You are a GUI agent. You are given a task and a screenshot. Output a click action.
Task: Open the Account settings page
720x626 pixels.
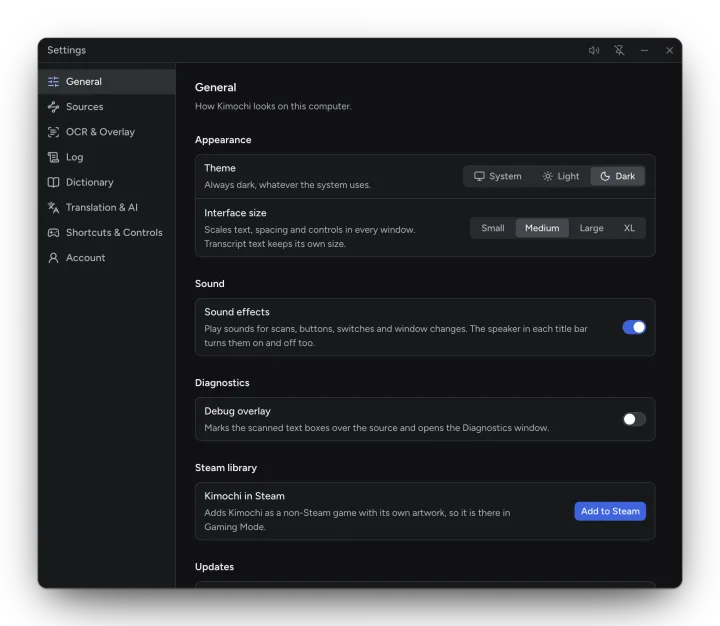tap(107, 258)
